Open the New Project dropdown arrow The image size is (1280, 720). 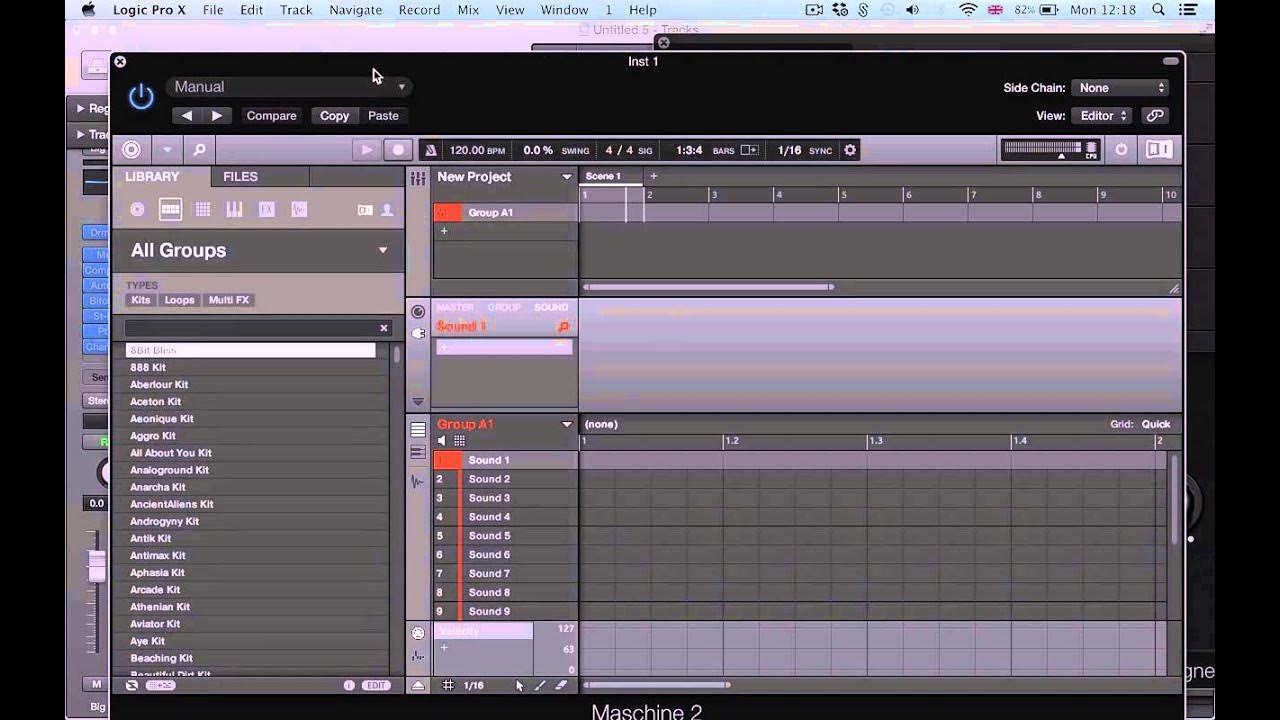(566, 177)
